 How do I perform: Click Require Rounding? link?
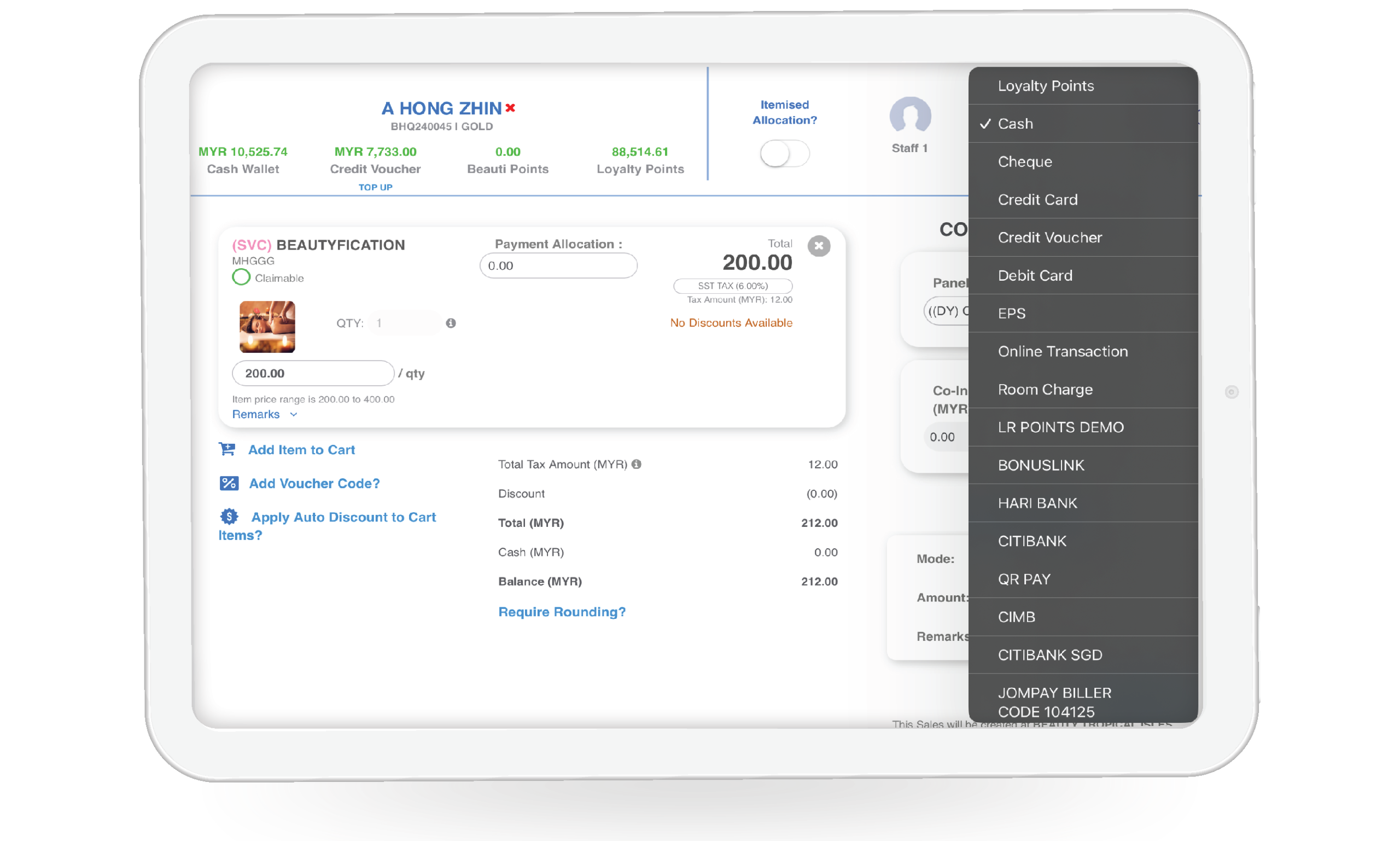tap(561, 612)
